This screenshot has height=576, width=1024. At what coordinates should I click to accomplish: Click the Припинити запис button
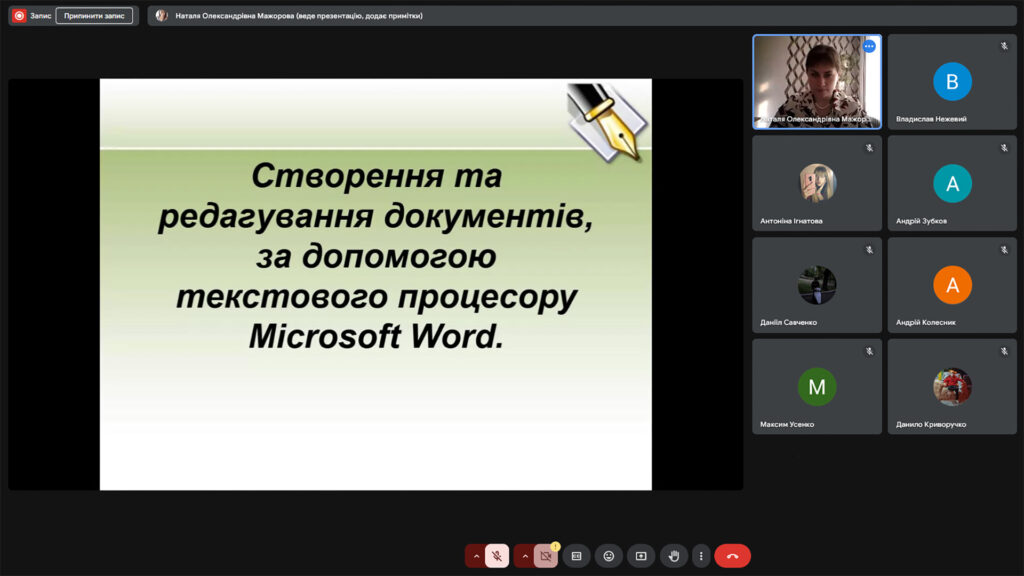(x=94, y=16)
